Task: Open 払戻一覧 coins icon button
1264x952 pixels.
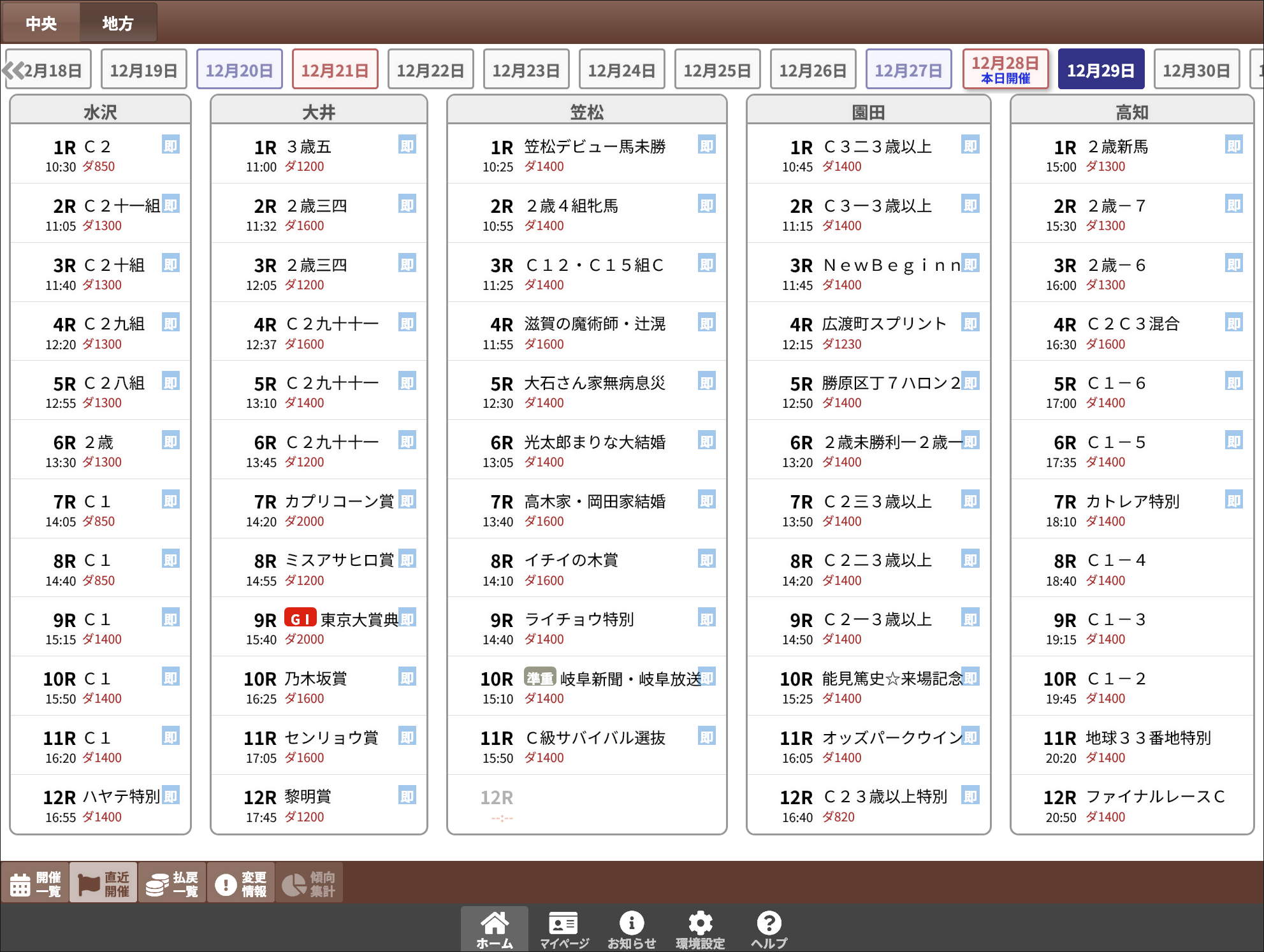Action: click(x=172, y=884)
